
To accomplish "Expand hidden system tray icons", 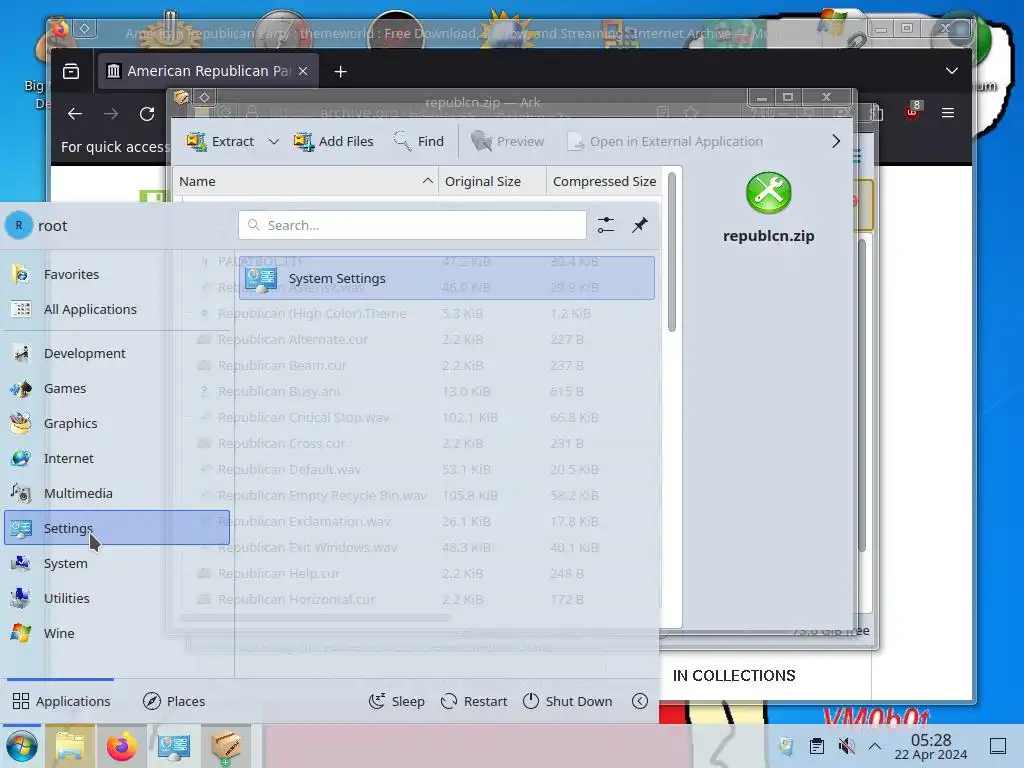I will tap(875, 746).
